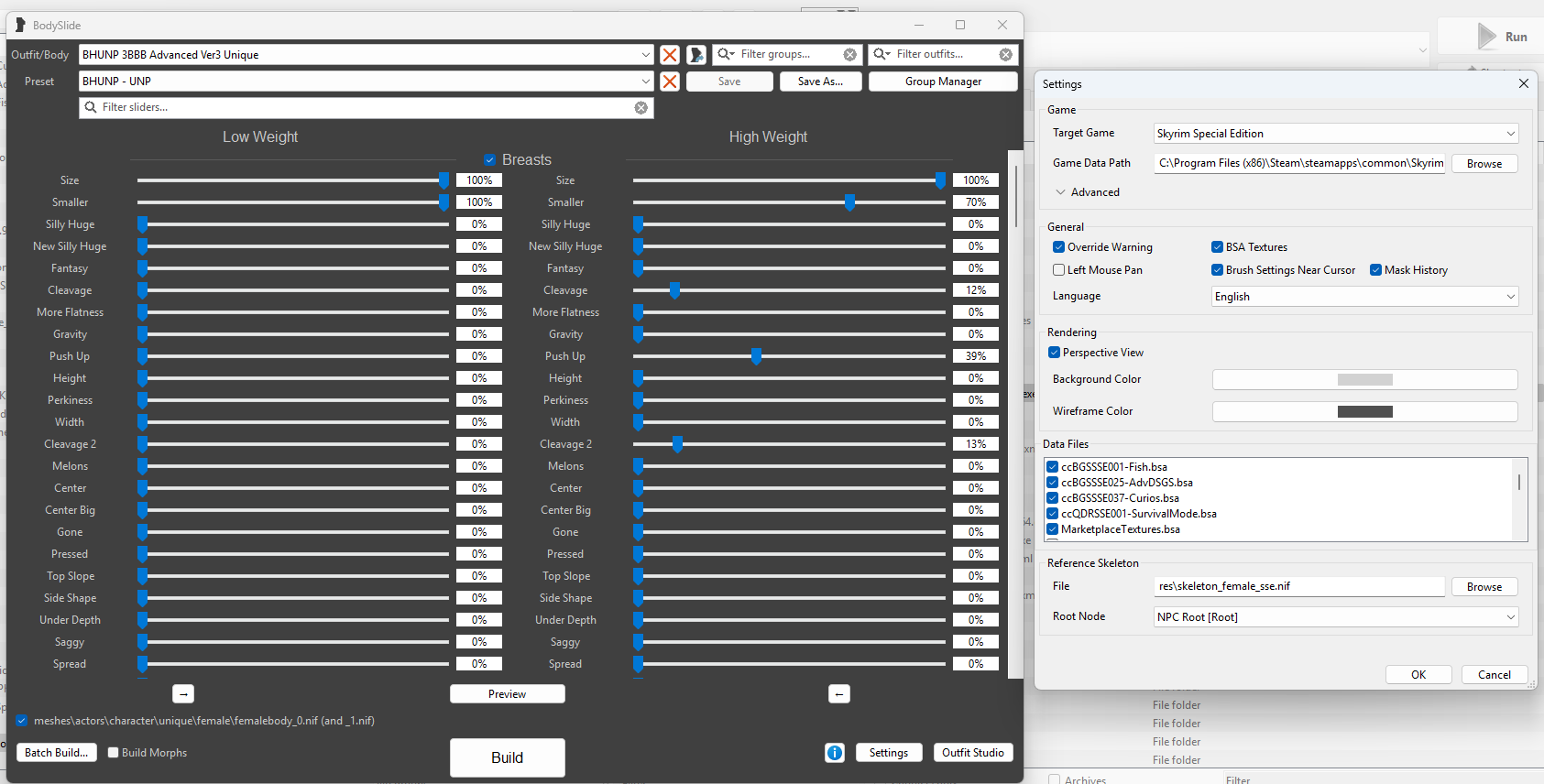The height and width of the screenshot is (784, 1544).
Task: Click the High Weight Smaller slider handle
Action: click(x=849, y=202)
